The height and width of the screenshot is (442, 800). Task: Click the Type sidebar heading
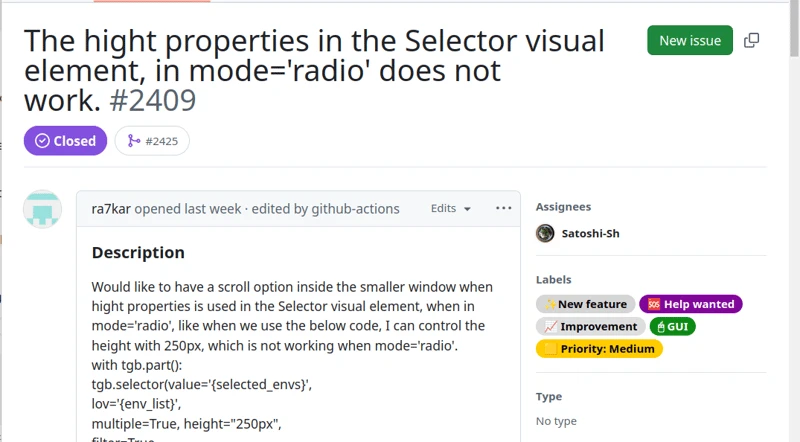[549, 396]
